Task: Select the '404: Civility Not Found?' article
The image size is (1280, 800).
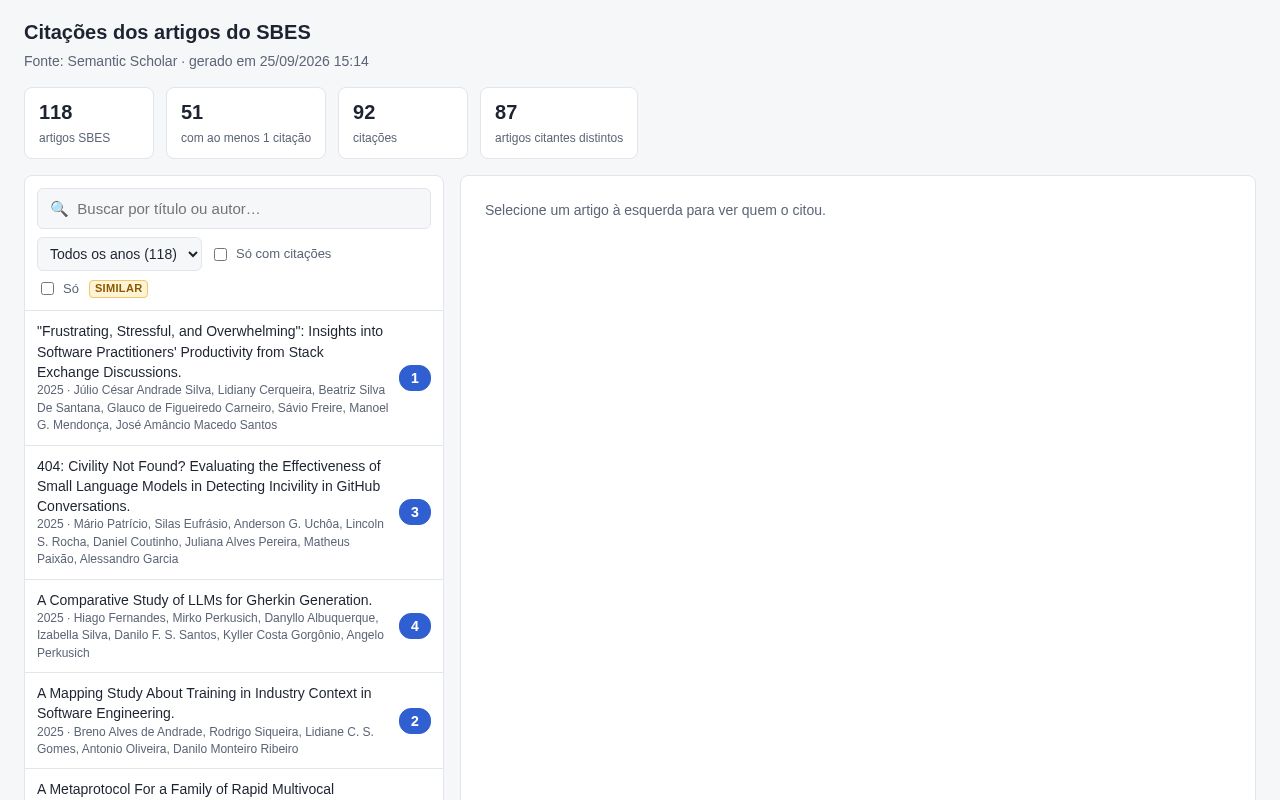Action: (x=234, y=512)
